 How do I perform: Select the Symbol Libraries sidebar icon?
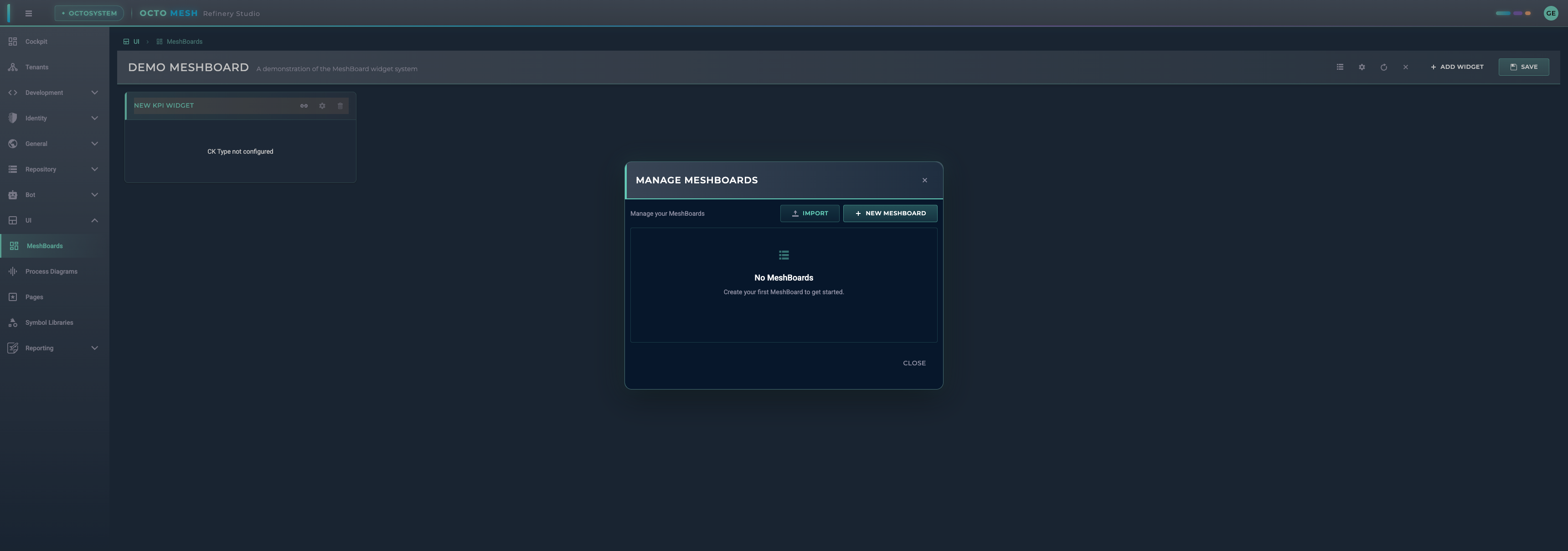[13, 322]
